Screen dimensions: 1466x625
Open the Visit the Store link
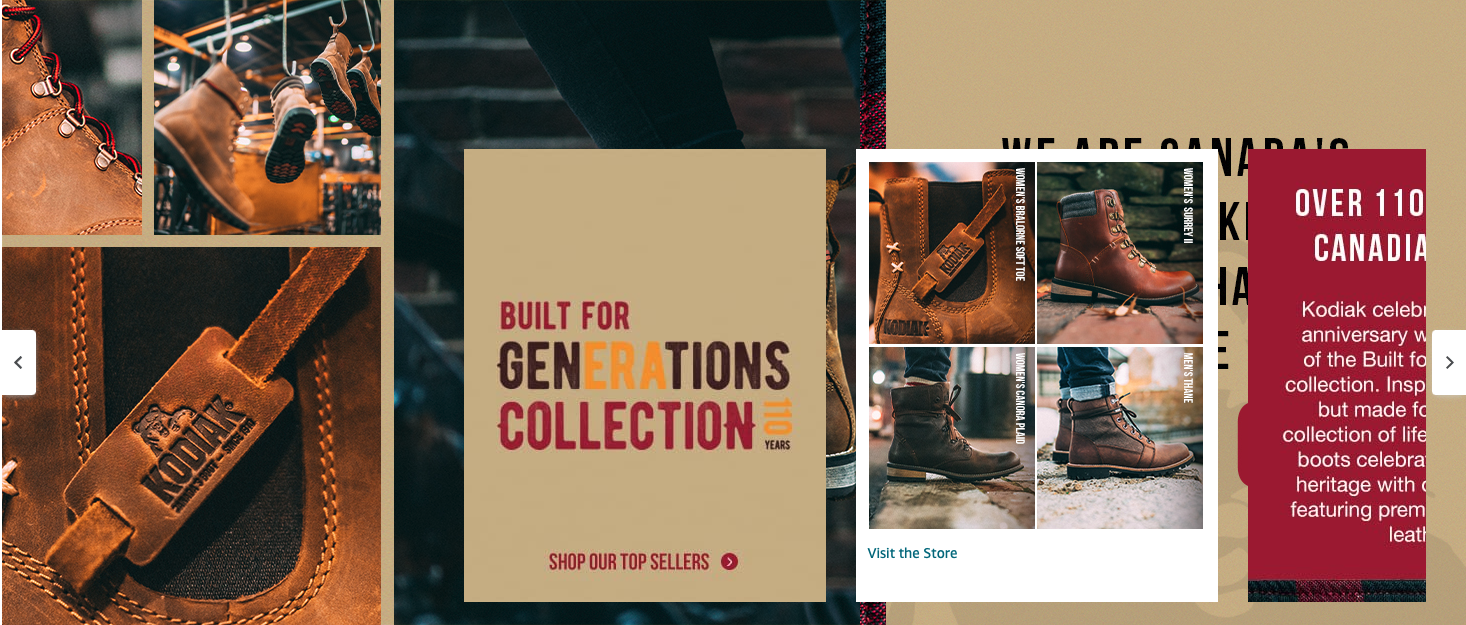pyautogui.click(x=912, y=553)
